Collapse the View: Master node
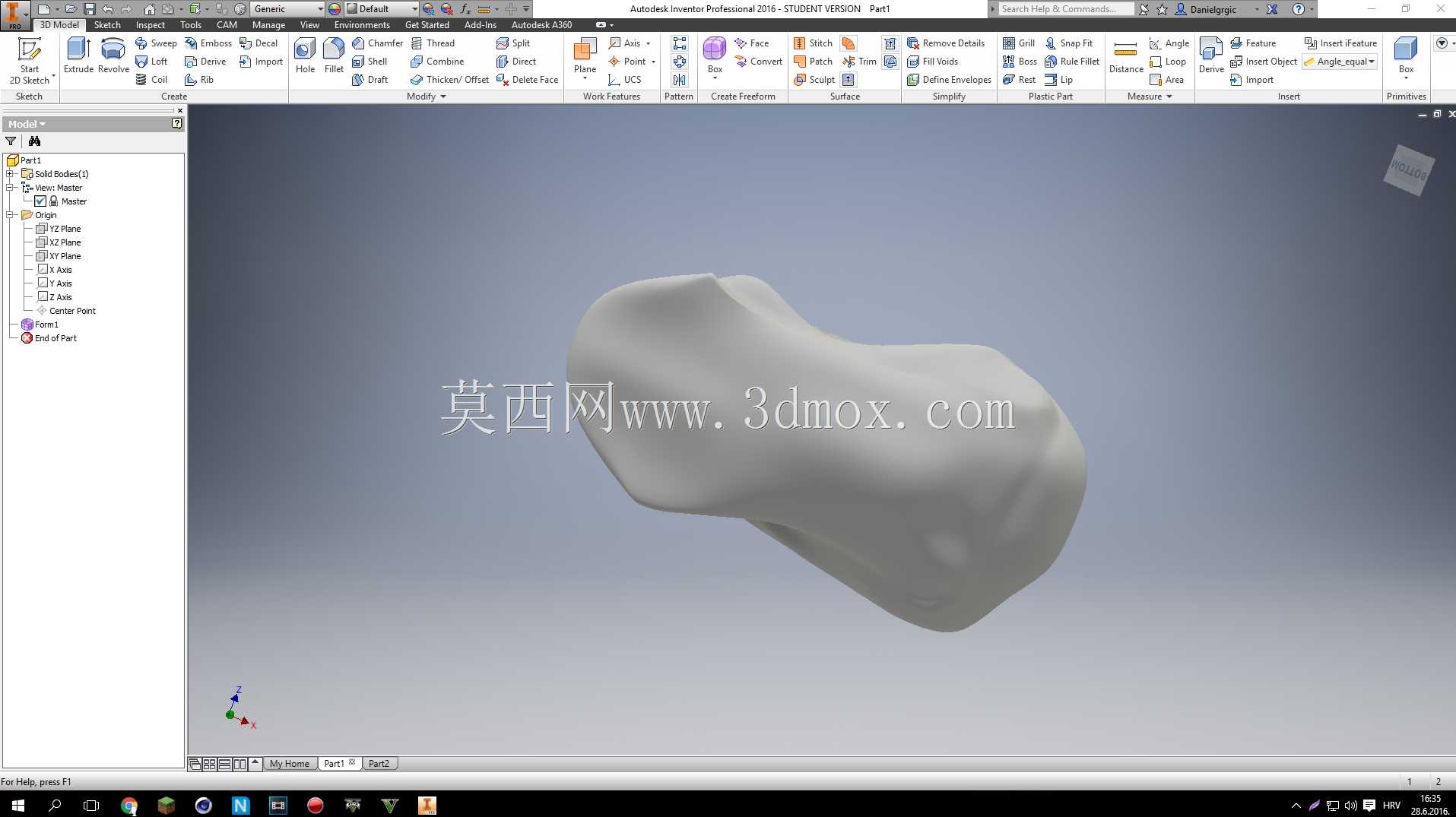Image resolution: width=1456 pixels, height=817 pixels. 11,188
